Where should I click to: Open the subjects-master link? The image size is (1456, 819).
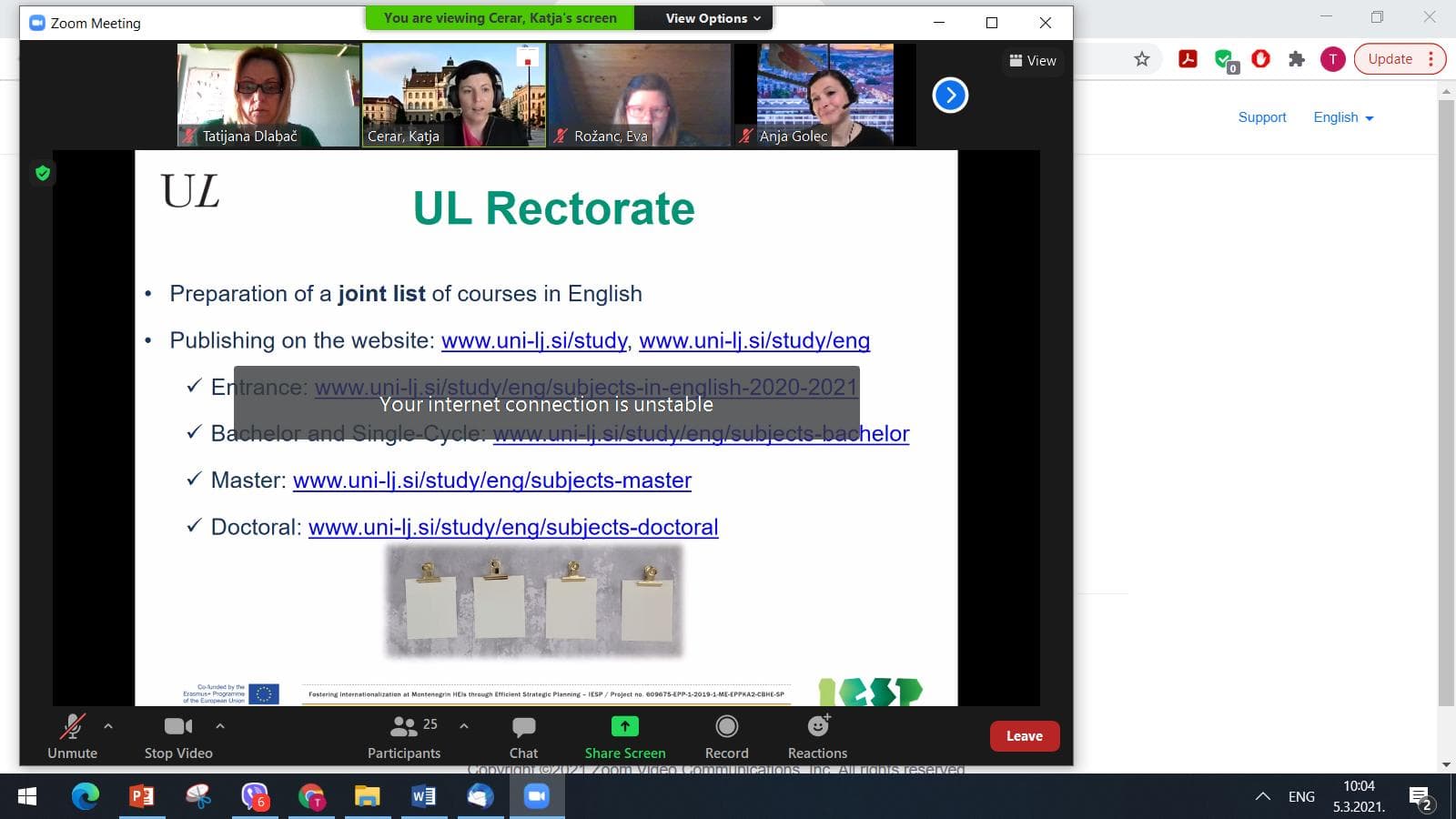click(x=492, y=480)
